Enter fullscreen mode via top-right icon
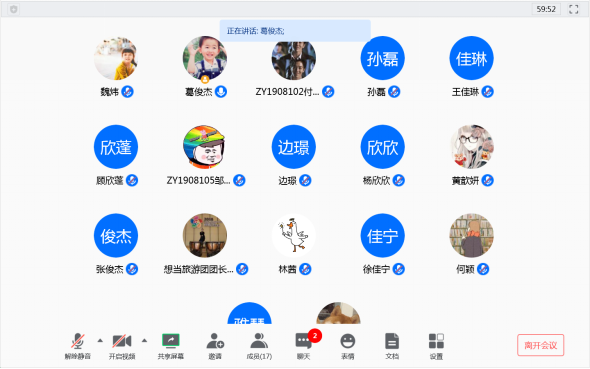The image size is (590, 369). 573,9
